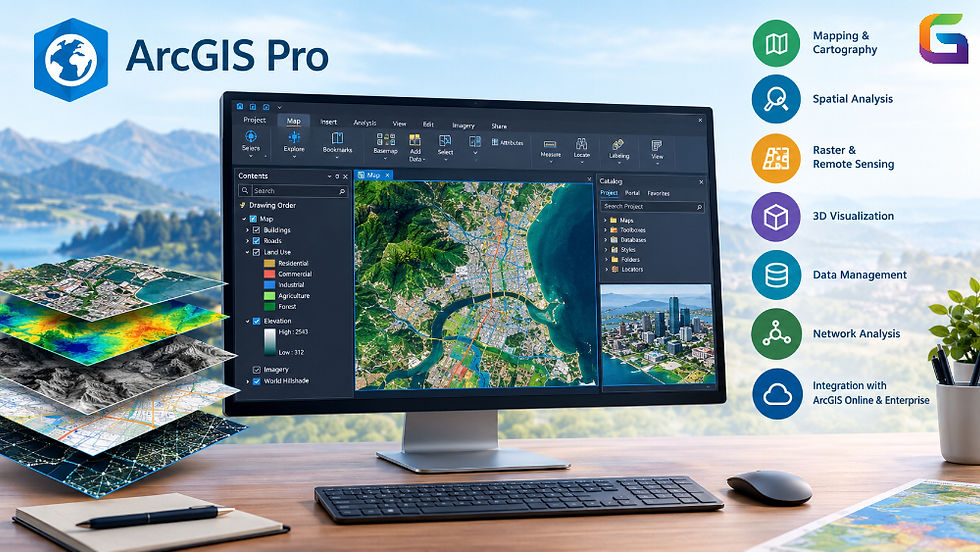980x552 pixels.
Task: Click the Commercial red color swatch
Action: pyautogui.click(x=269, y=274)
